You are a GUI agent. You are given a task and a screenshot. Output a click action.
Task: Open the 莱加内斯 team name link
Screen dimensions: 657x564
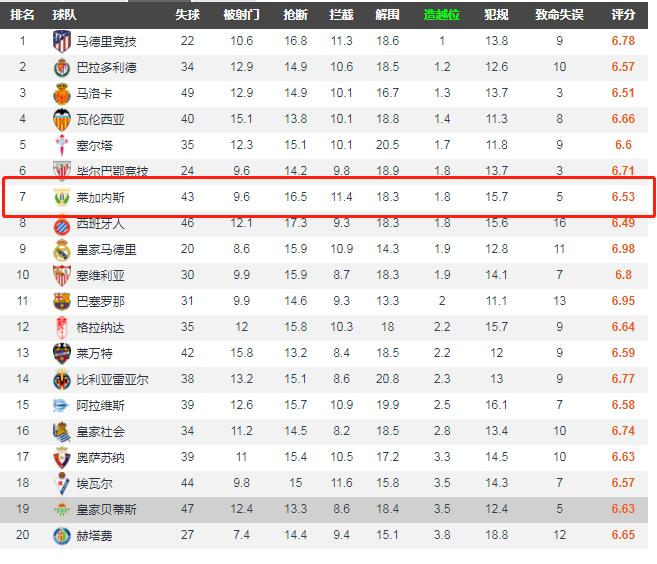[101, 197]
